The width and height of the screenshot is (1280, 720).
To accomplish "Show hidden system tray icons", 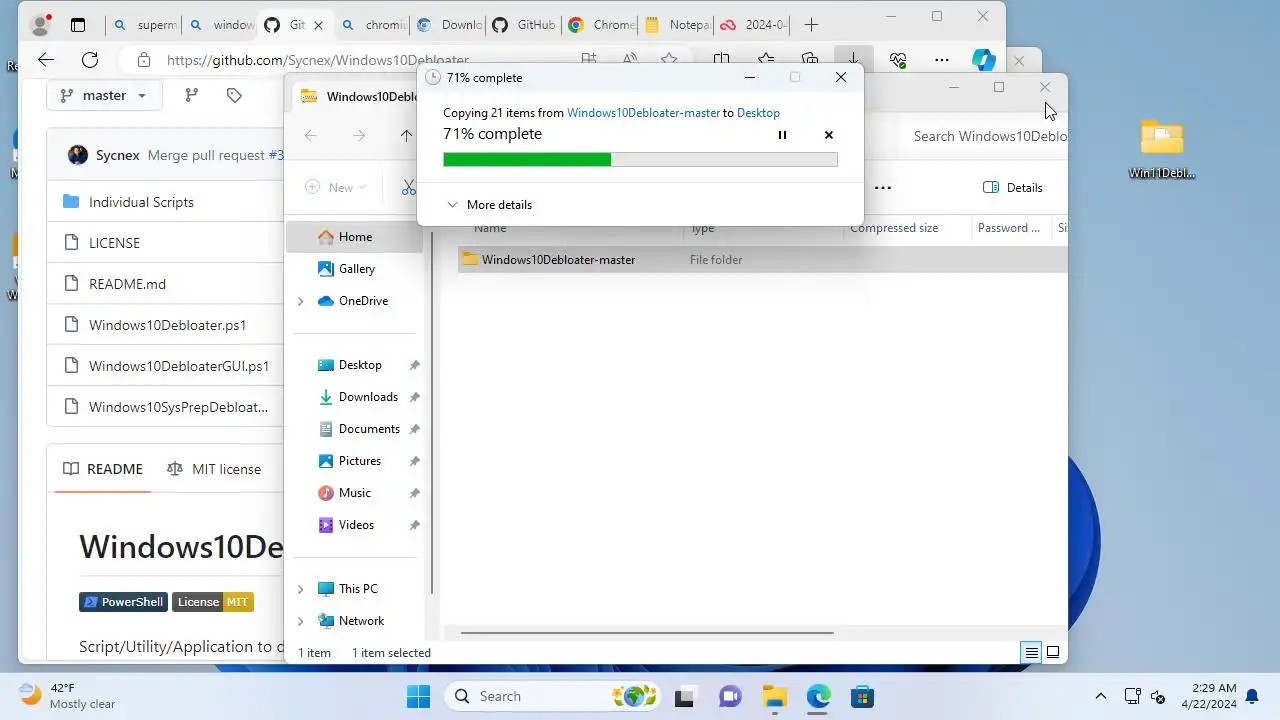I will [x=1101, y=696].
